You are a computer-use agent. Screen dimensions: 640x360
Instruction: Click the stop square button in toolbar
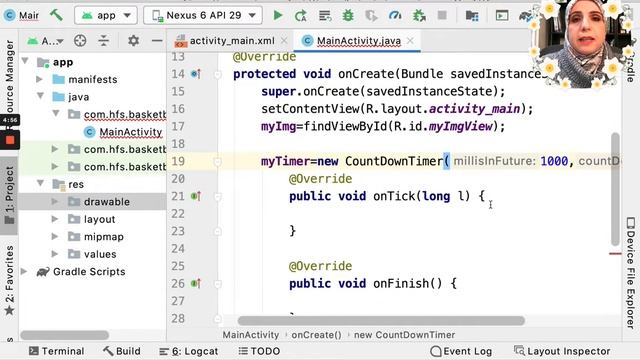point(442,16)
